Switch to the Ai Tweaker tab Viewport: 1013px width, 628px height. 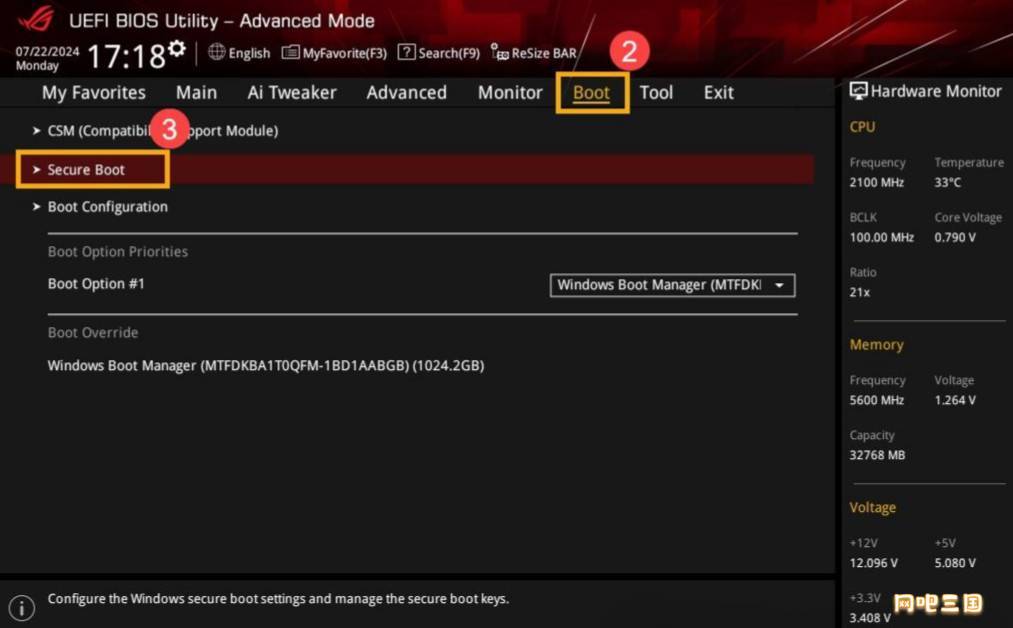[292, 93]
